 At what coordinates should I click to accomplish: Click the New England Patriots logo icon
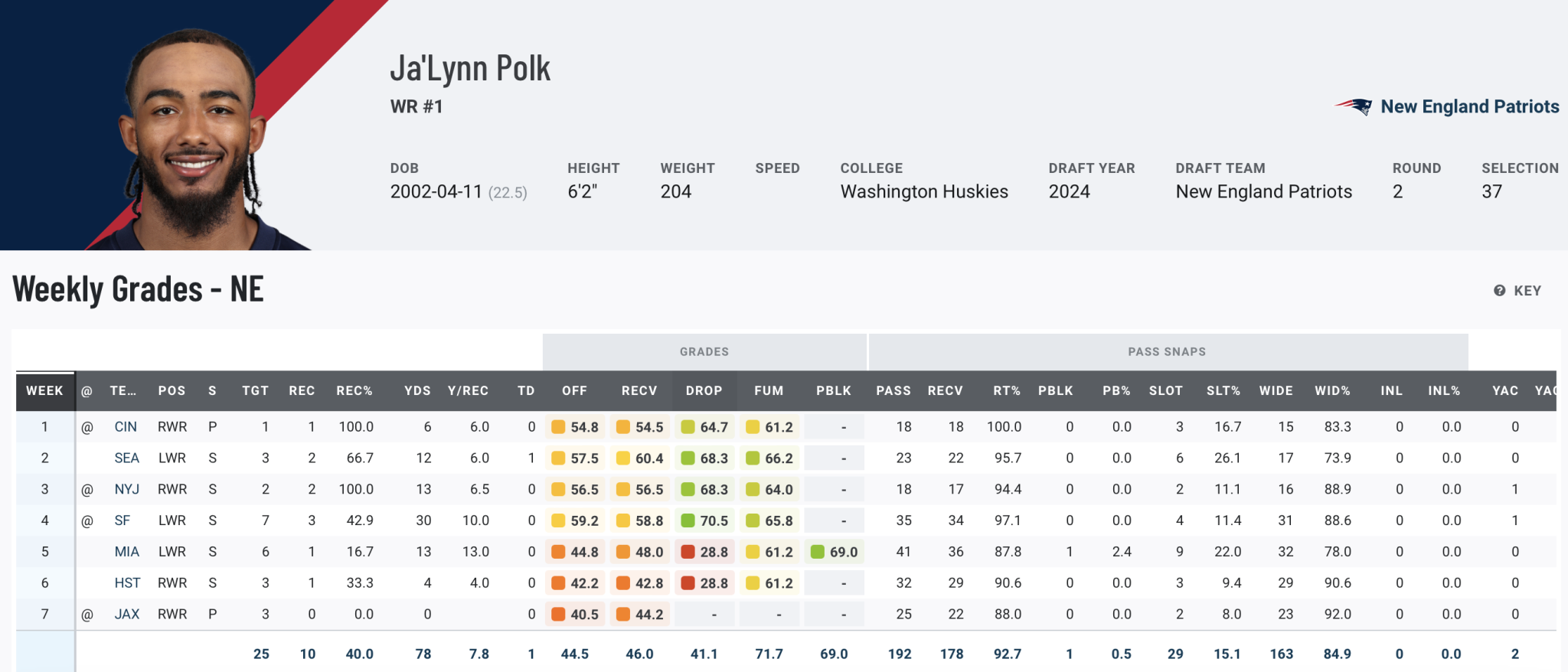pyautogui.click(x=1354, y=106)
